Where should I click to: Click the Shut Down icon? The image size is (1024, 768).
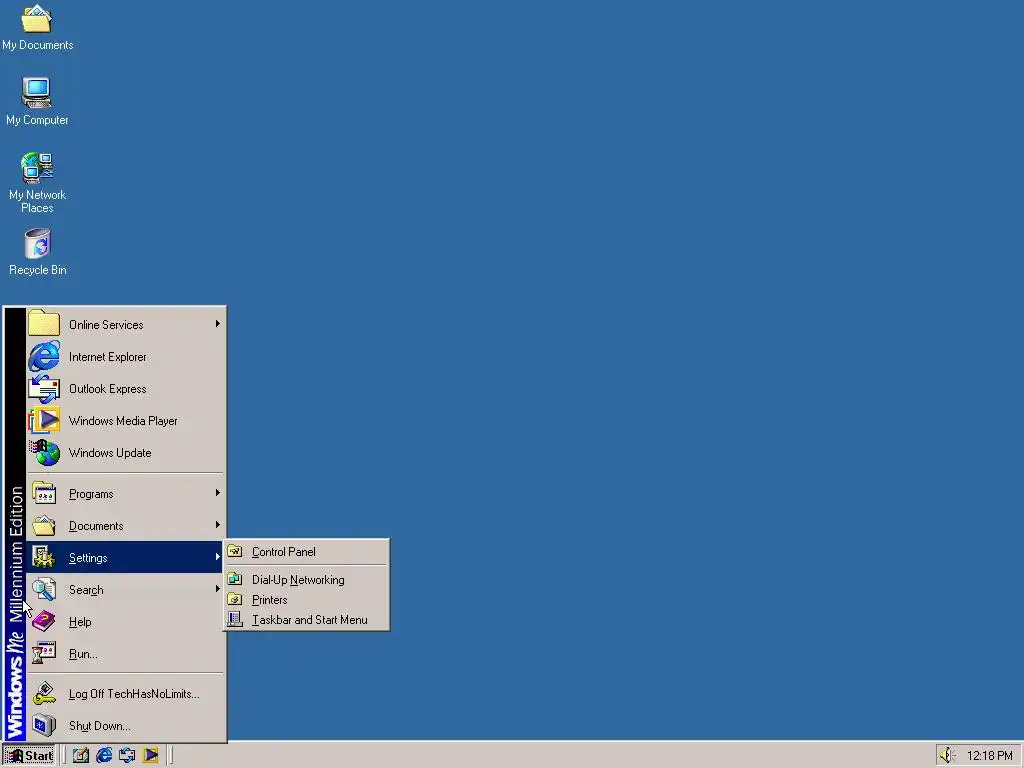tap(44, 725)
